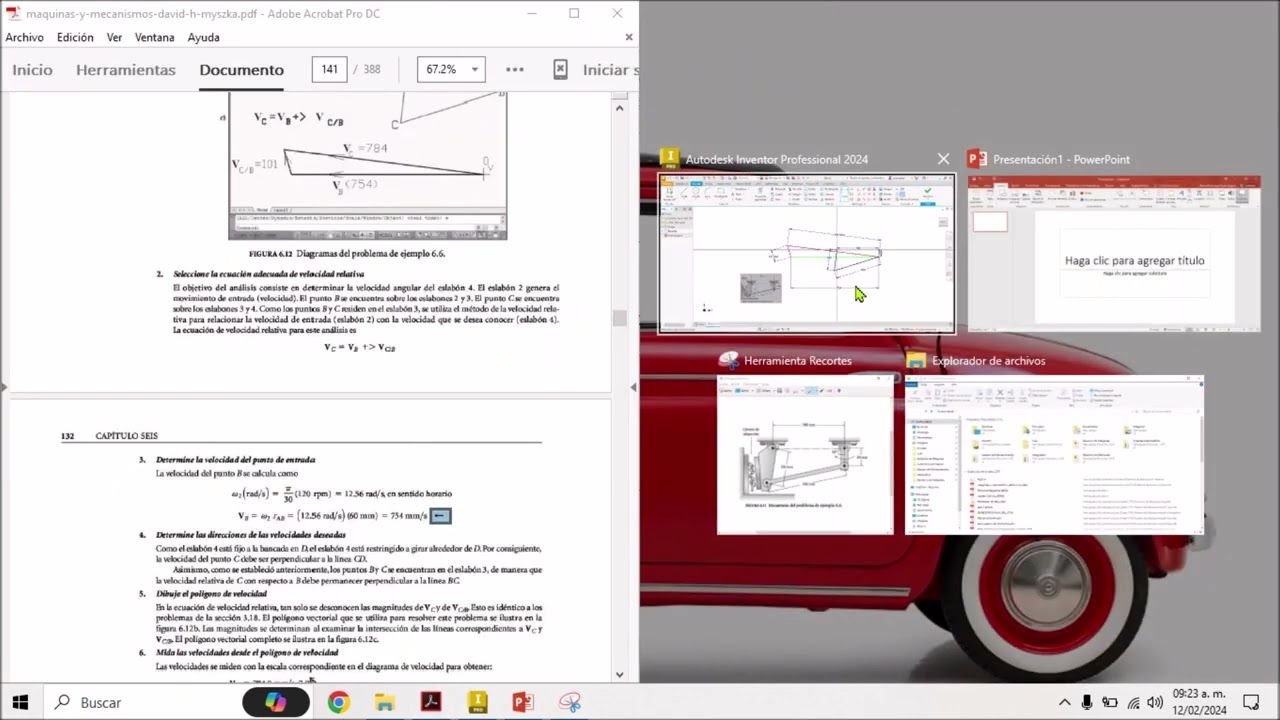The width and height of the screenshot is (1280, 720).
Task: Click the Herramienta Recortes scissors icon in title
Action: click(729, 360)
